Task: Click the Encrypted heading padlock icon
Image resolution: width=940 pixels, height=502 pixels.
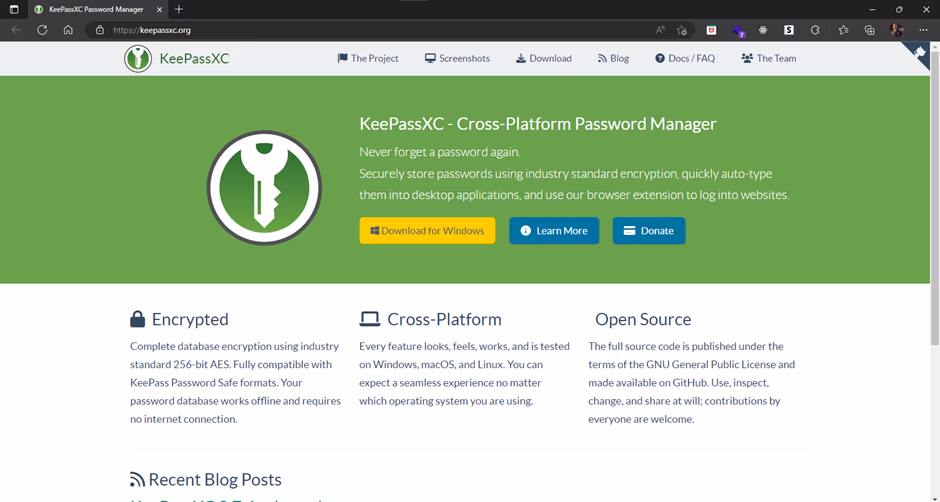Action: 137,319
